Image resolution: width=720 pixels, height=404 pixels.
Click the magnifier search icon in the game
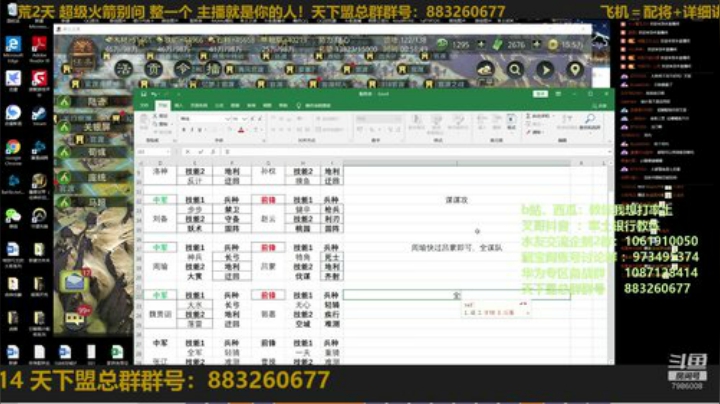point(515,70)
